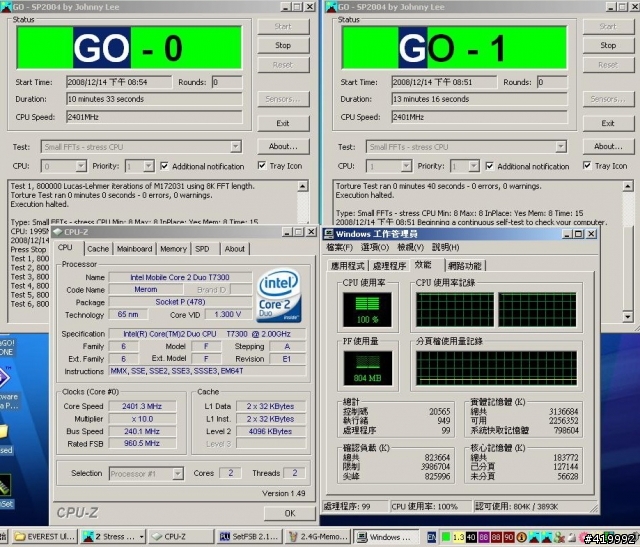Click the black 40 tray icon
Viewport: 640px width, 547px height.
pos(471,537)
